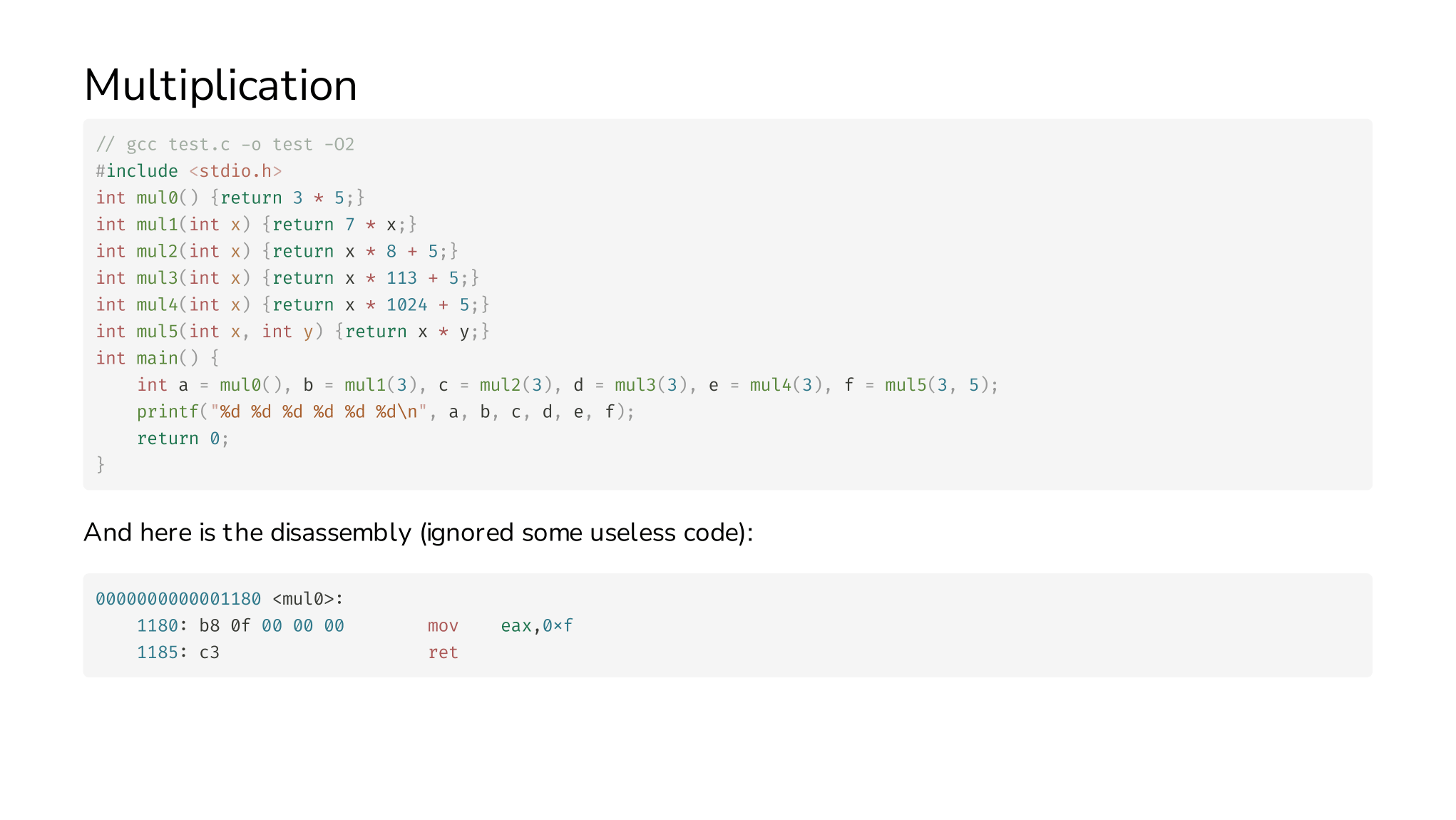Click the closing brace of main
Image resolution: width=1456 pixels, height=820 pixels.
(101, 465)
